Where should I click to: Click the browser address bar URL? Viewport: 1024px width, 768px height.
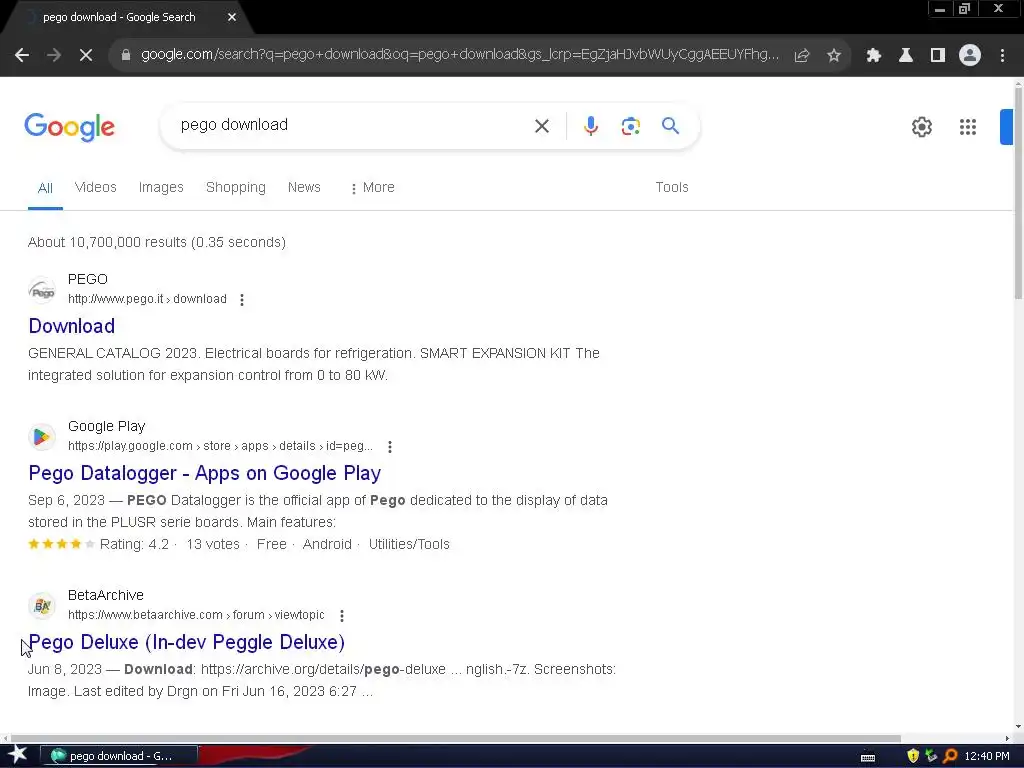tap(460, 55)
